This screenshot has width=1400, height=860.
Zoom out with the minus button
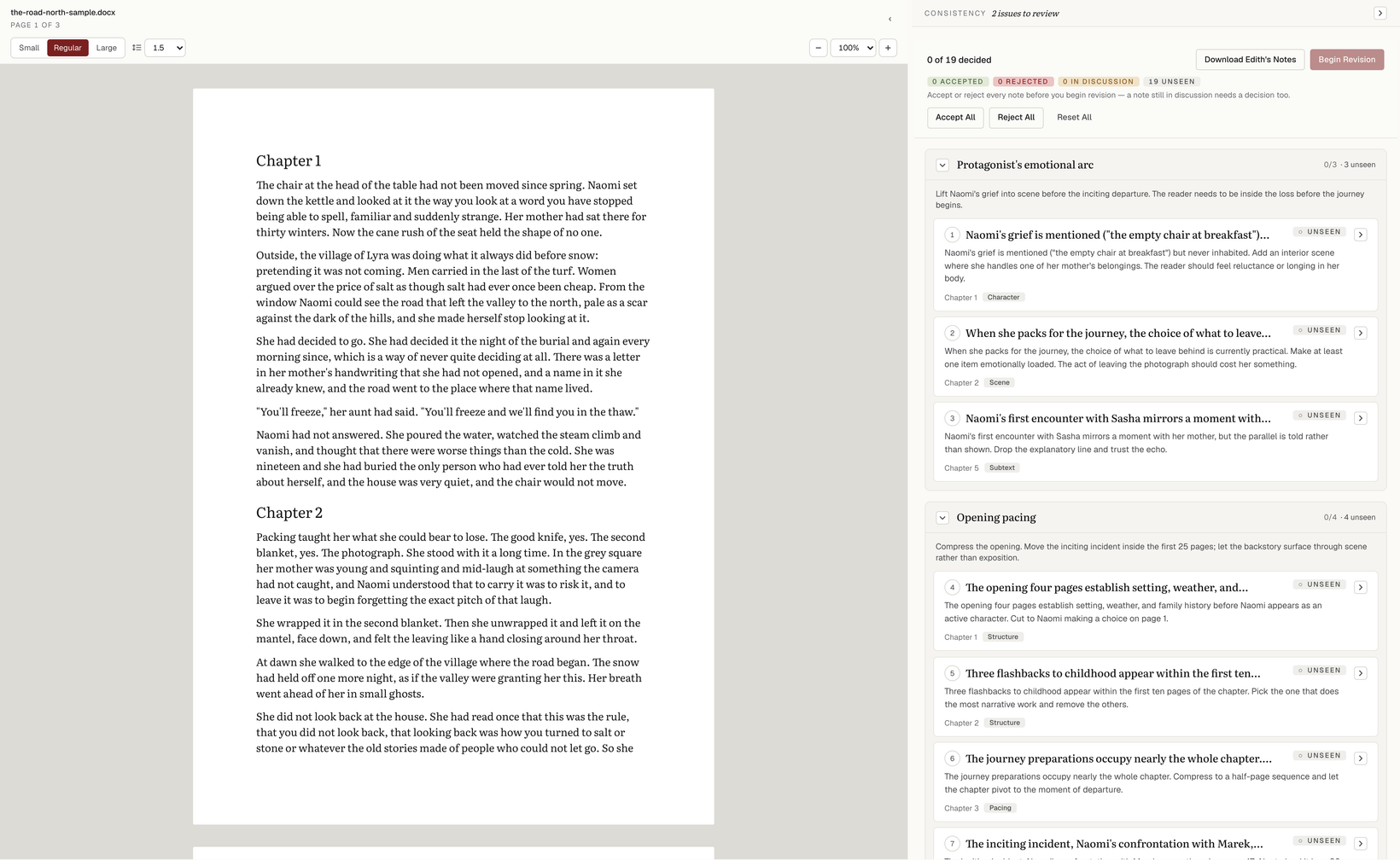pos(818,48)
